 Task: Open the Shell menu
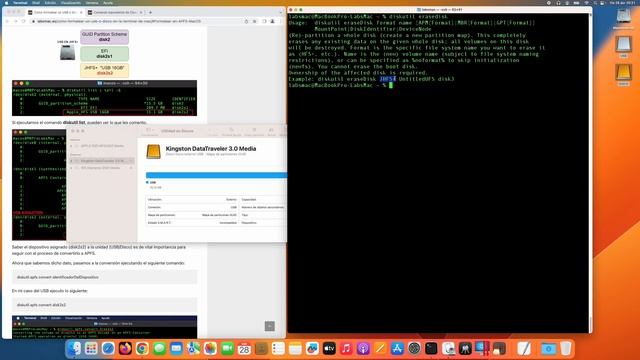pyautogui.click(x=36, y=2)
